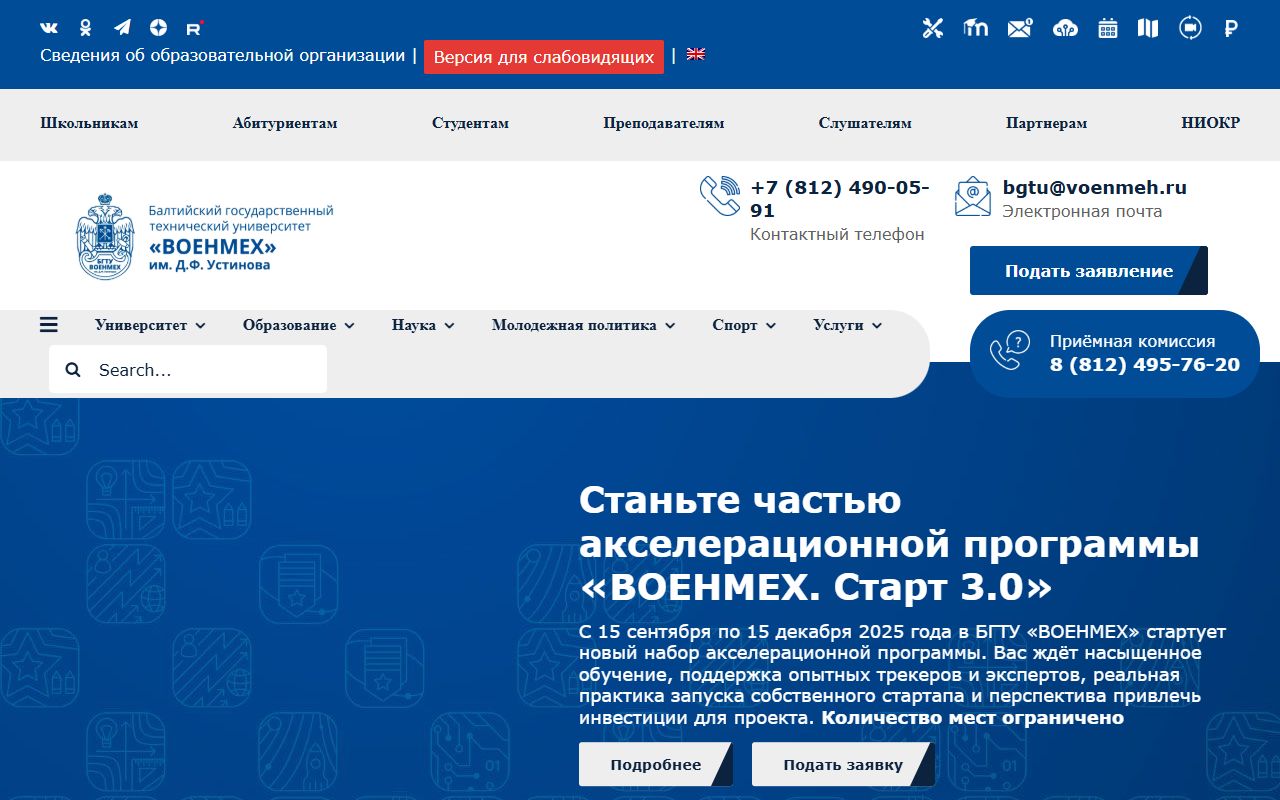Click the bgtu@voenmeh.ru email link

(1095, 188)
